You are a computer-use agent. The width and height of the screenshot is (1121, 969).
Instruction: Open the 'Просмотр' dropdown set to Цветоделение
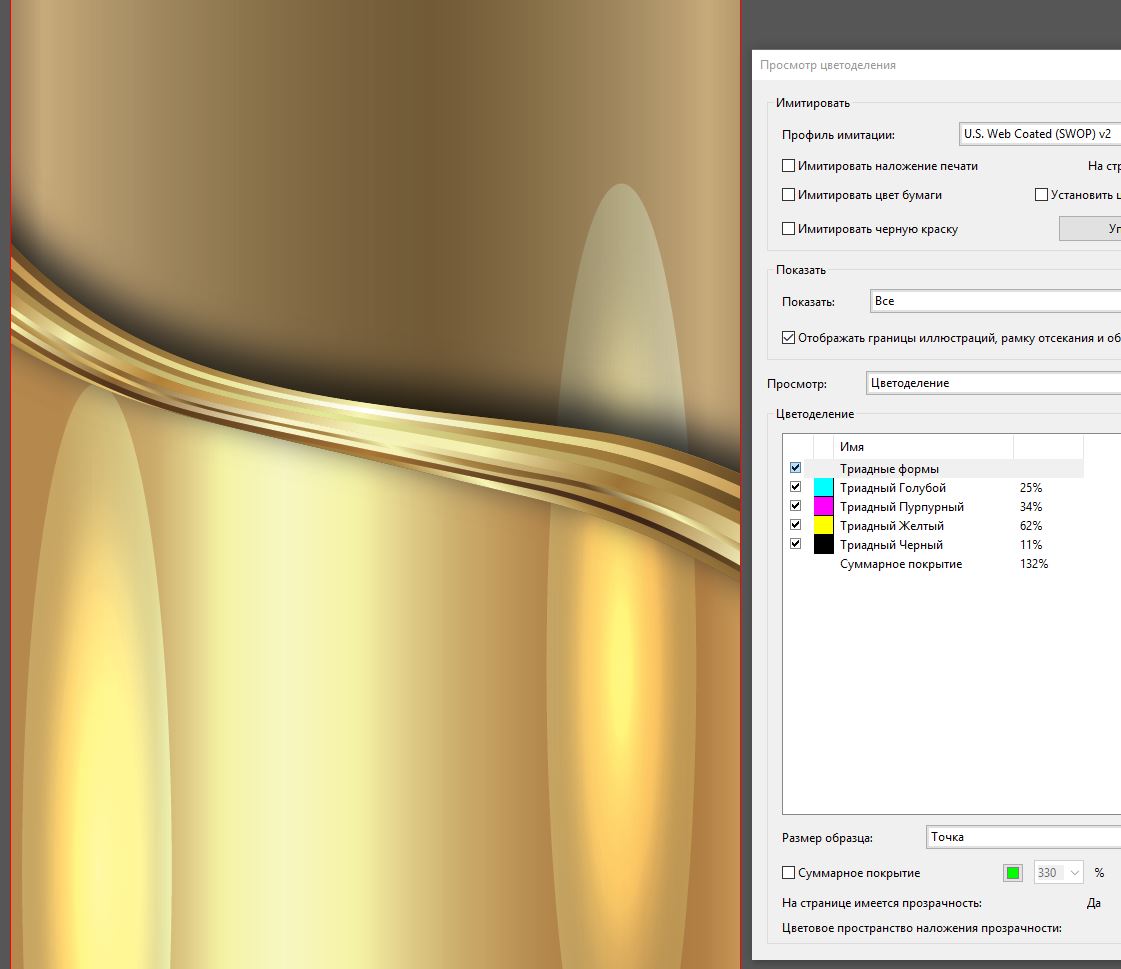pyautogui.click(x=993, y=383)
